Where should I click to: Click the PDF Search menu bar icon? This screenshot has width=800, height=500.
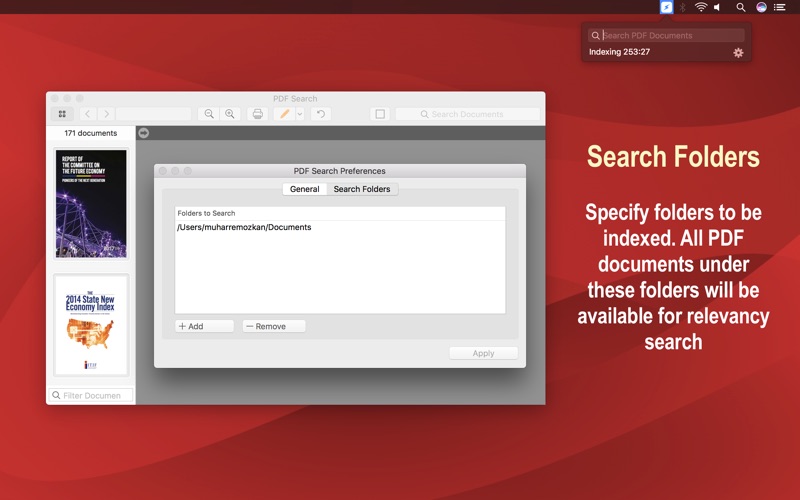(x=666, y=7)
